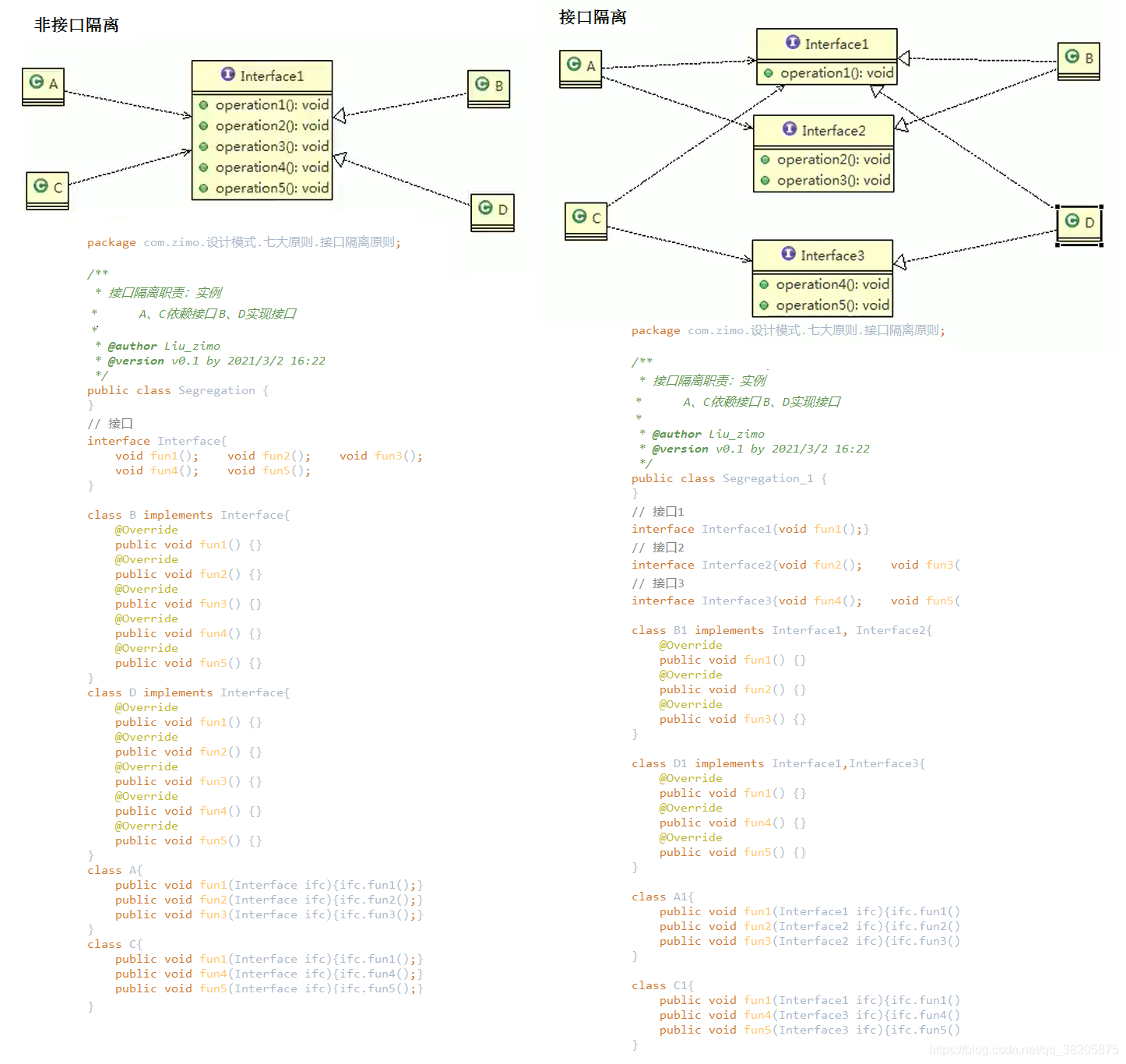
Task: Click 'fun4(Interface ifc){ifc.fun4();}' line
Action: click(269, 974)
